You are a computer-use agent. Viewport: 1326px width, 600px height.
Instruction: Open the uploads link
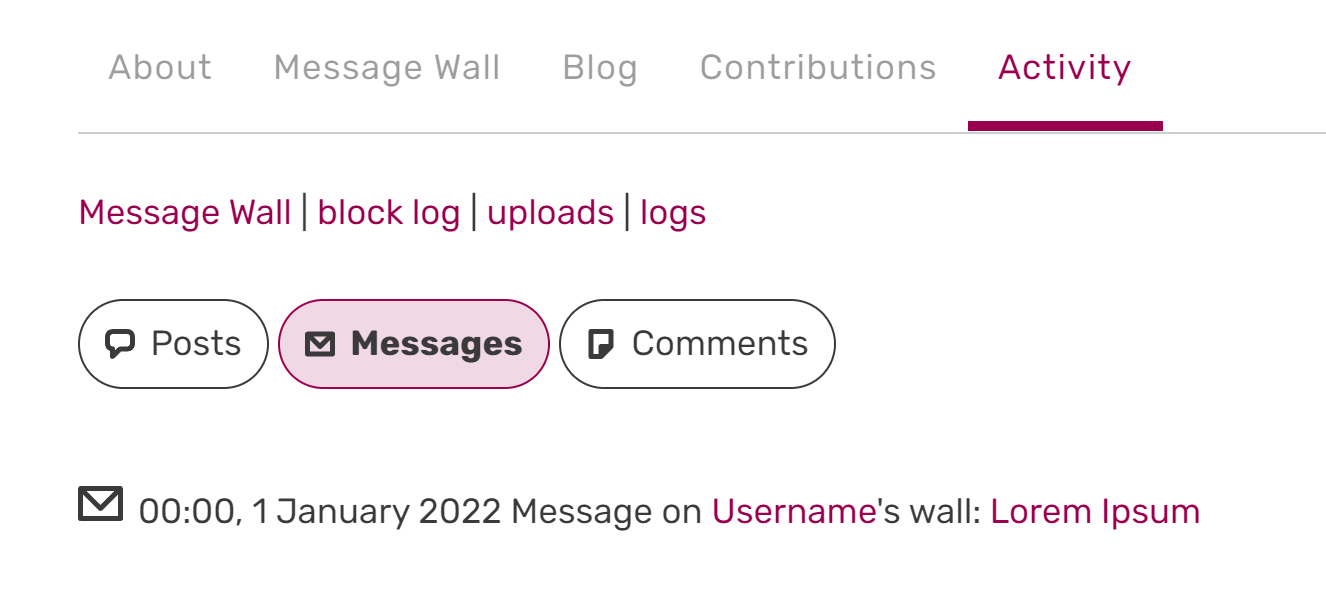(551, 213)
